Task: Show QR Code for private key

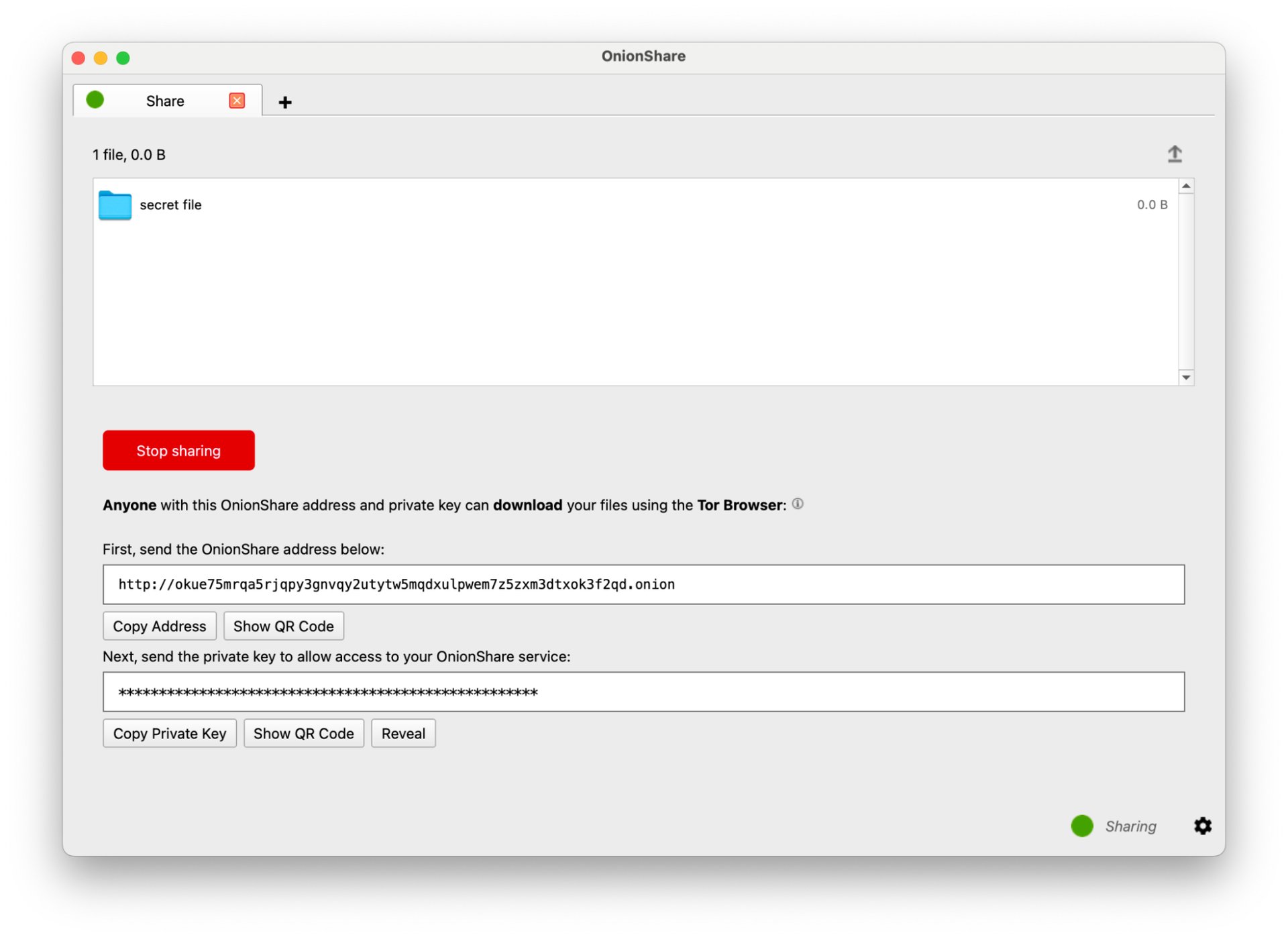Action: click(x=303, y=733)
